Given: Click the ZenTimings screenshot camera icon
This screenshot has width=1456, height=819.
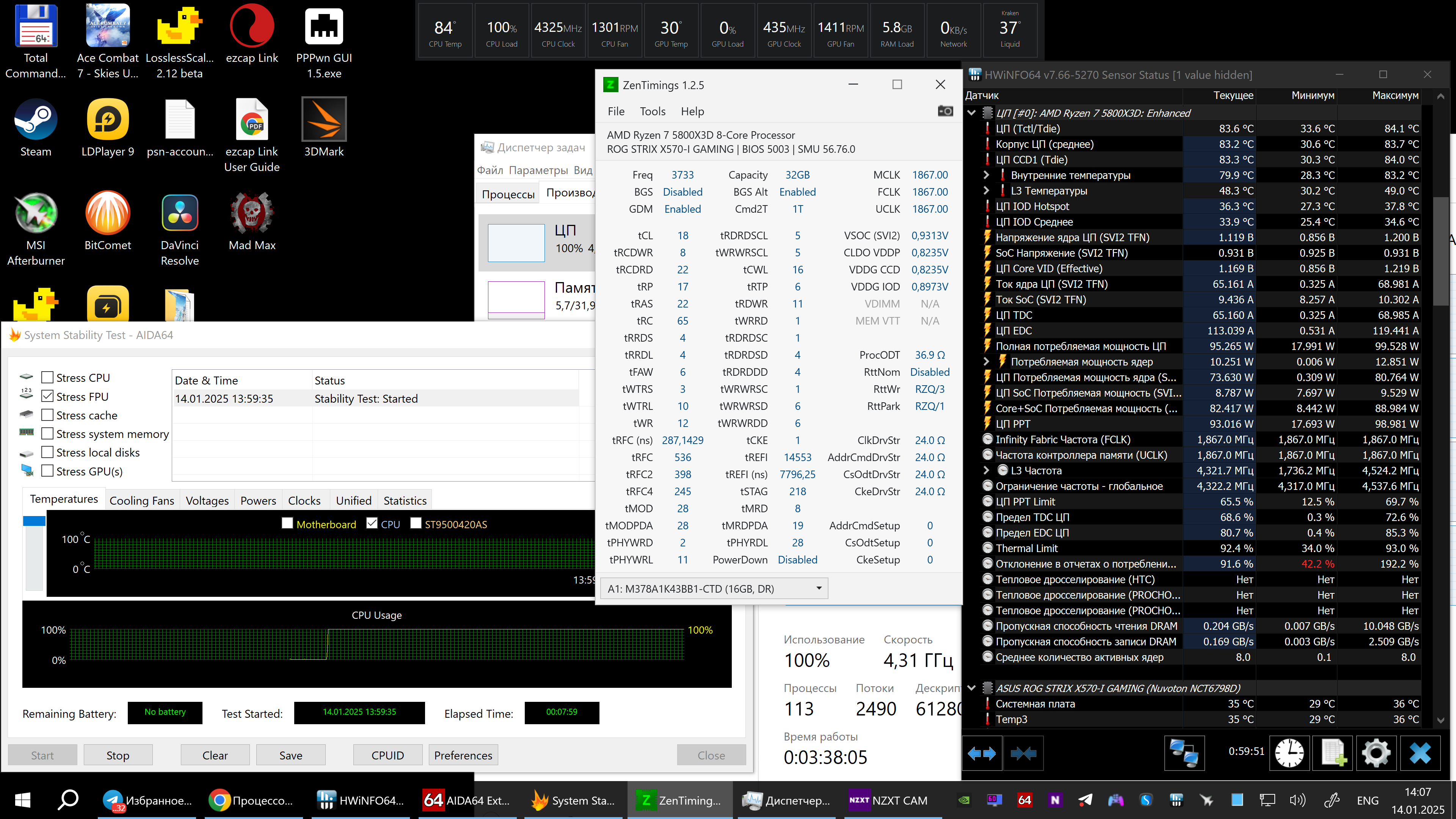Looking at the screenshot, I should pos(945,111).
